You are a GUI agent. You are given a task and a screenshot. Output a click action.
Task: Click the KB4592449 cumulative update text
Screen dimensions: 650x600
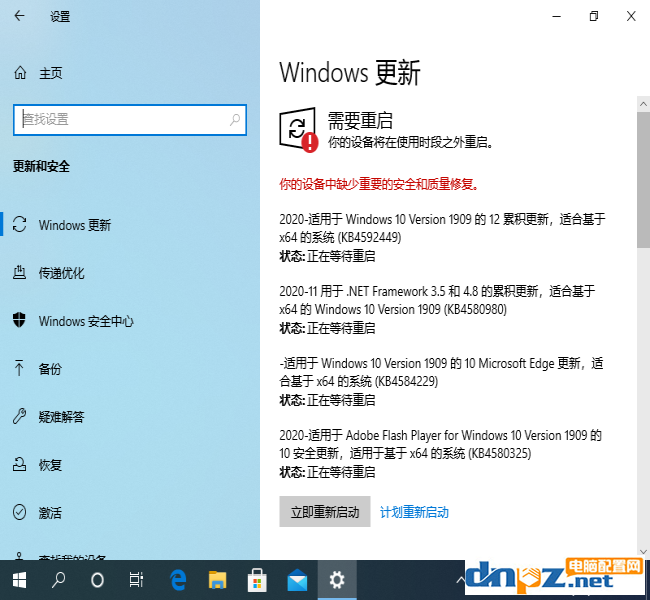pyautogui.click(x=442, y=228)
